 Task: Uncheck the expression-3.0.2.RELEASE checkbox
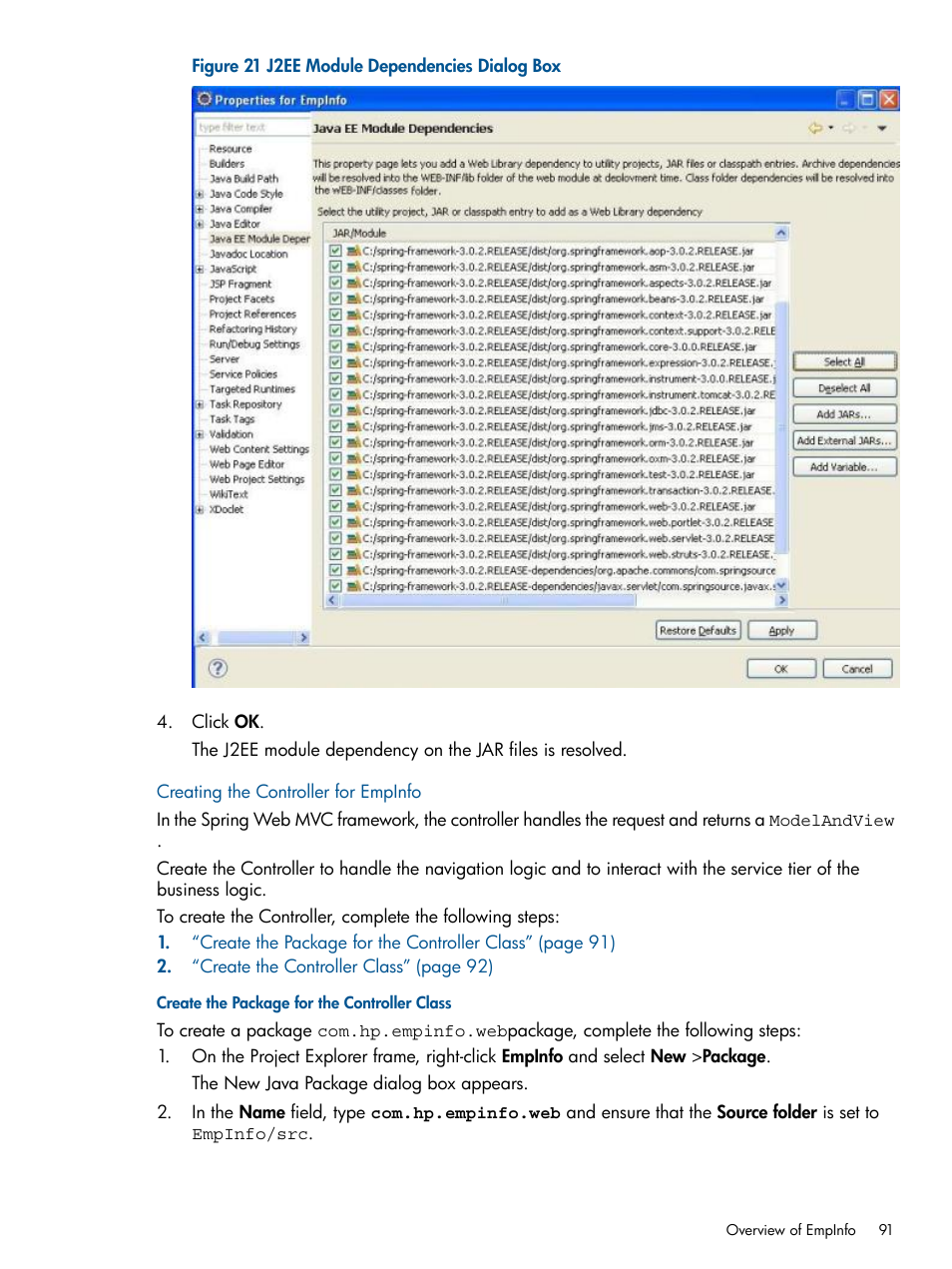(335, 363)
